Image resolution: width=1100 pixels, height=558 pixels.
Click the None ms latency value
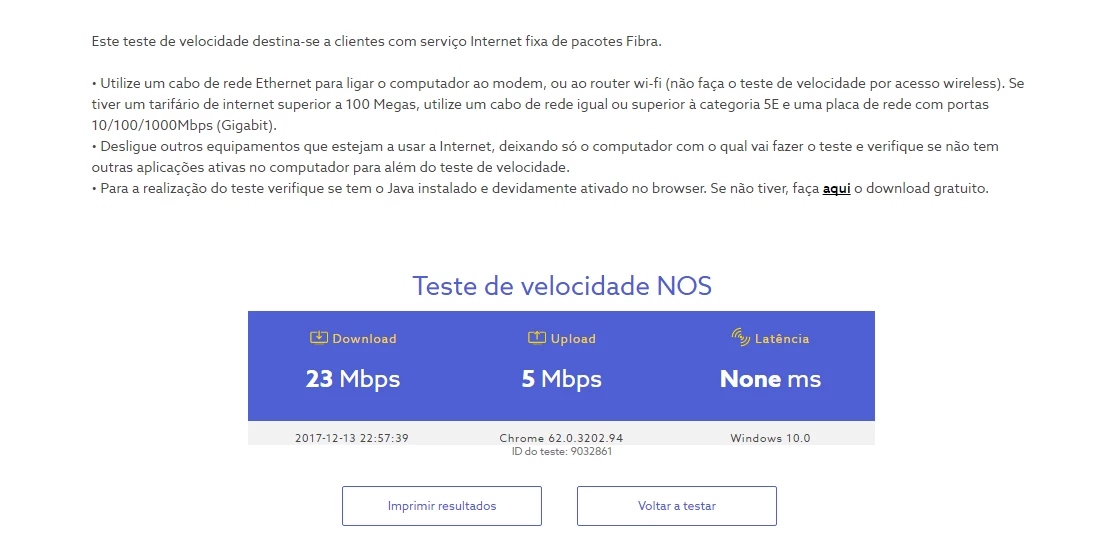(x=770, y=379)
